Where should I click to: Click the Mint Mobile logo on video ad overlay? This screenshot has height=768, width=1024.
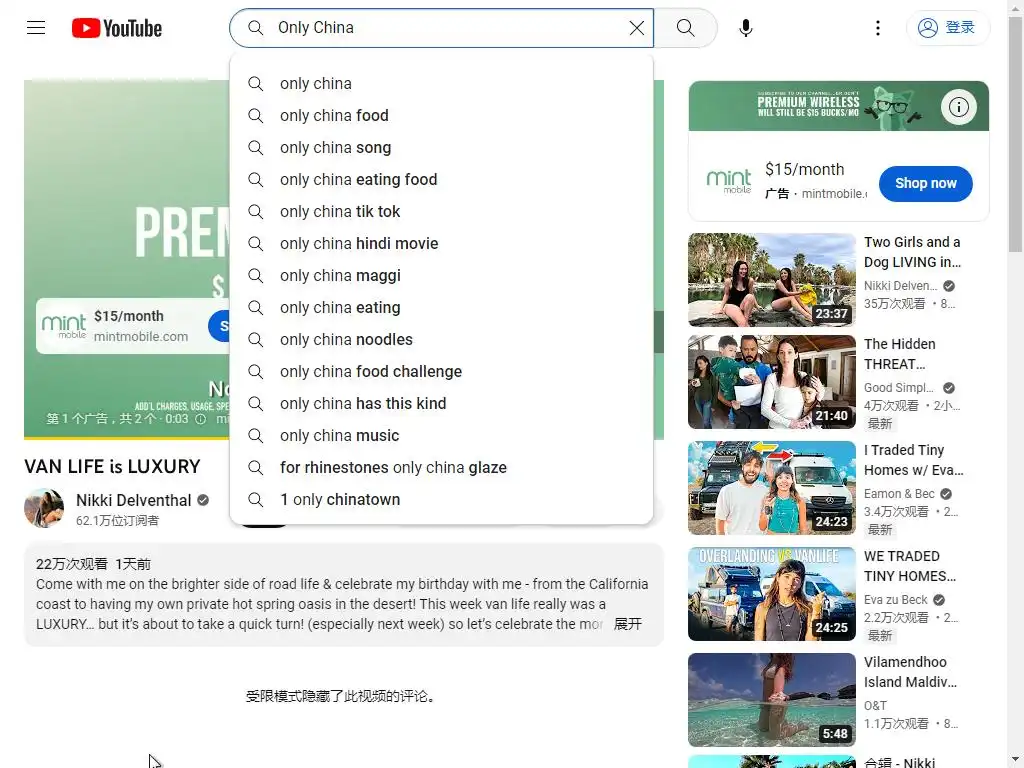(63, 325)
